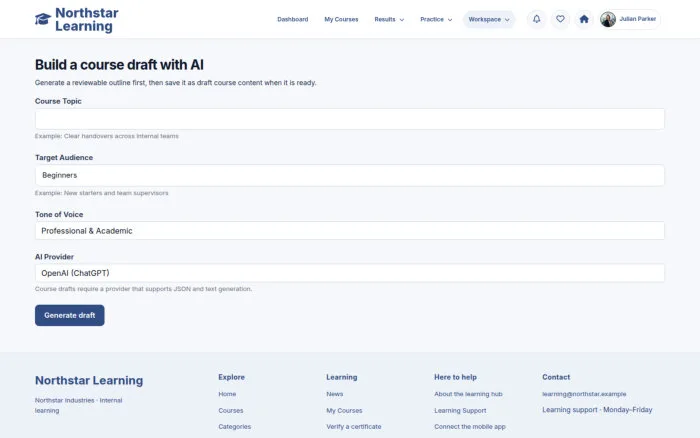Click the 'Here to help' footer heading
The image size is (700, 438).
point(455,377)
